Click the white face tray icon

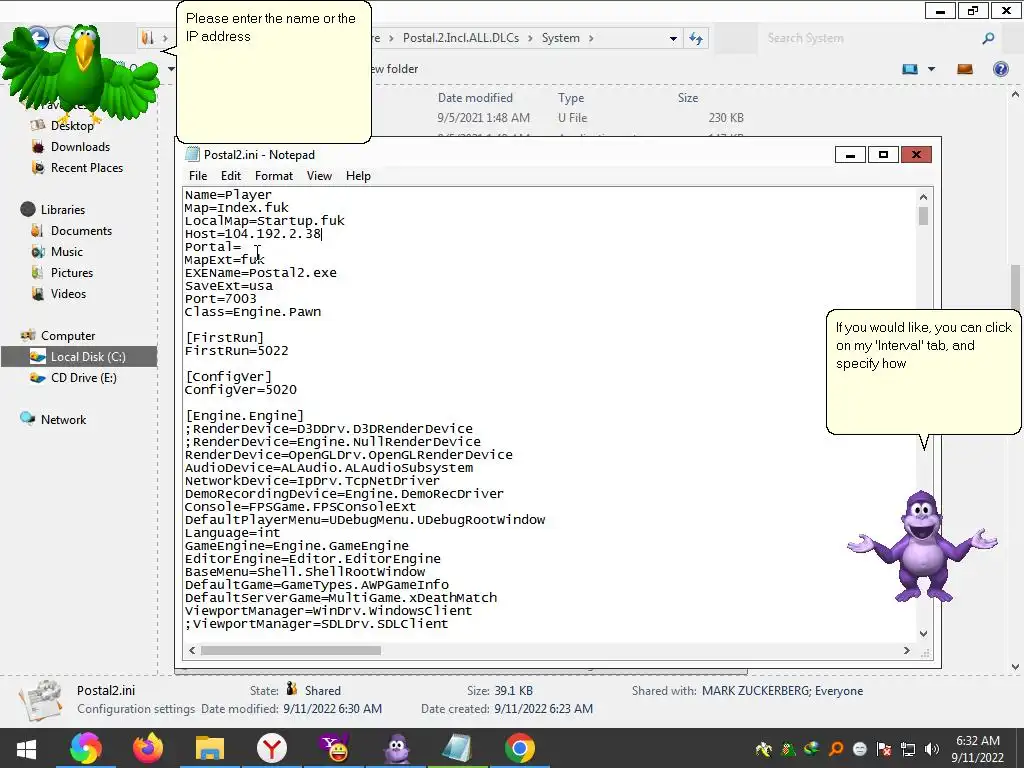coord(860,749)
